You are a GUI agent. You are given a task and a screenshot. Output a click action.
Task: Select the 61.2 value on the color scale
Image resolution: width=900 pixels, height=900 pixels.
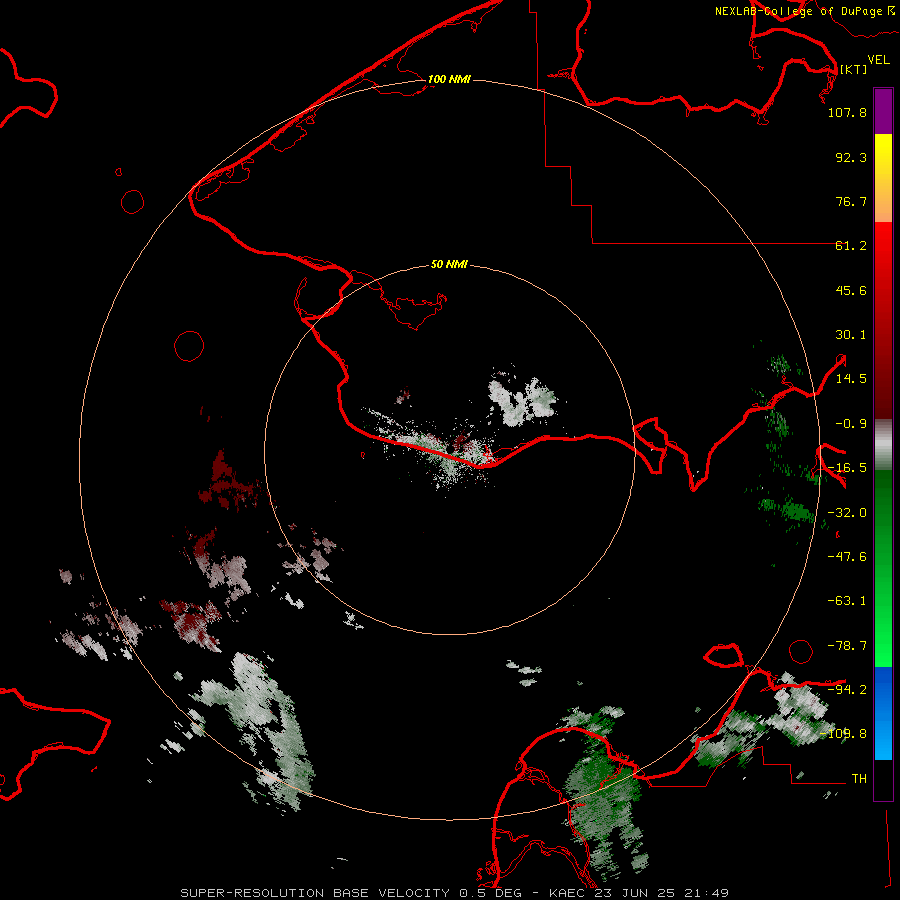pyautogui.click(x=851, y=246)
